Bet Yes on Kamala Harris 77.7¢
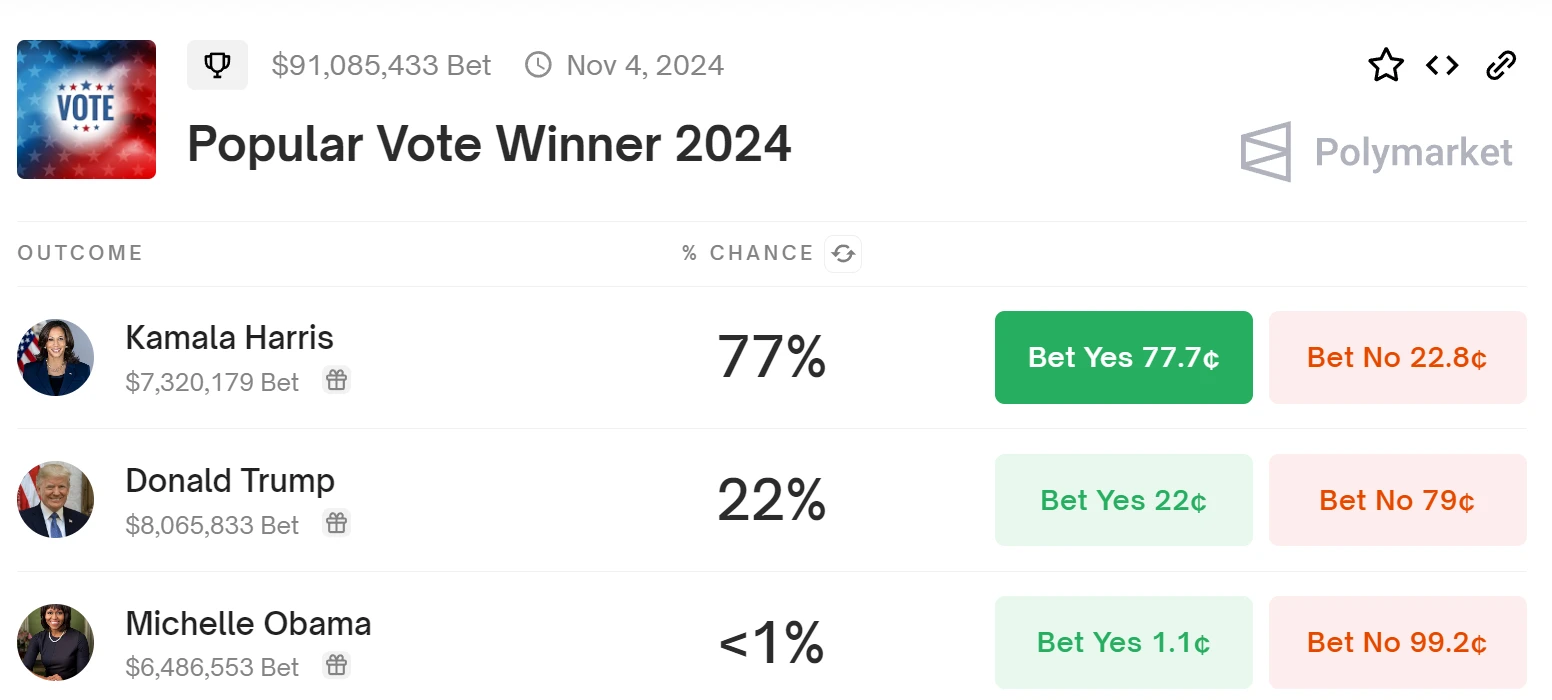 click(1123, 357)
